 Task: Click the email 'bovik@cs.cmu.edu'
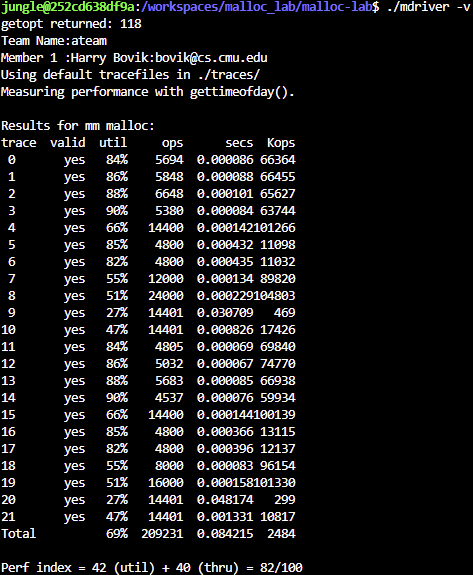click(211, 58)
